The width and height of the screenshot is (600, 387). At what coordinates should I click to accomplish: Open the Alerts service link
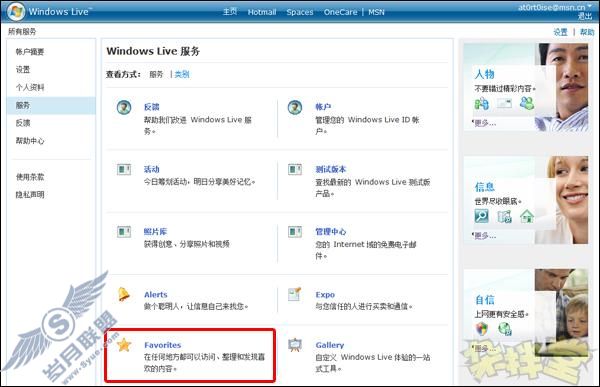tap(156, 294)
